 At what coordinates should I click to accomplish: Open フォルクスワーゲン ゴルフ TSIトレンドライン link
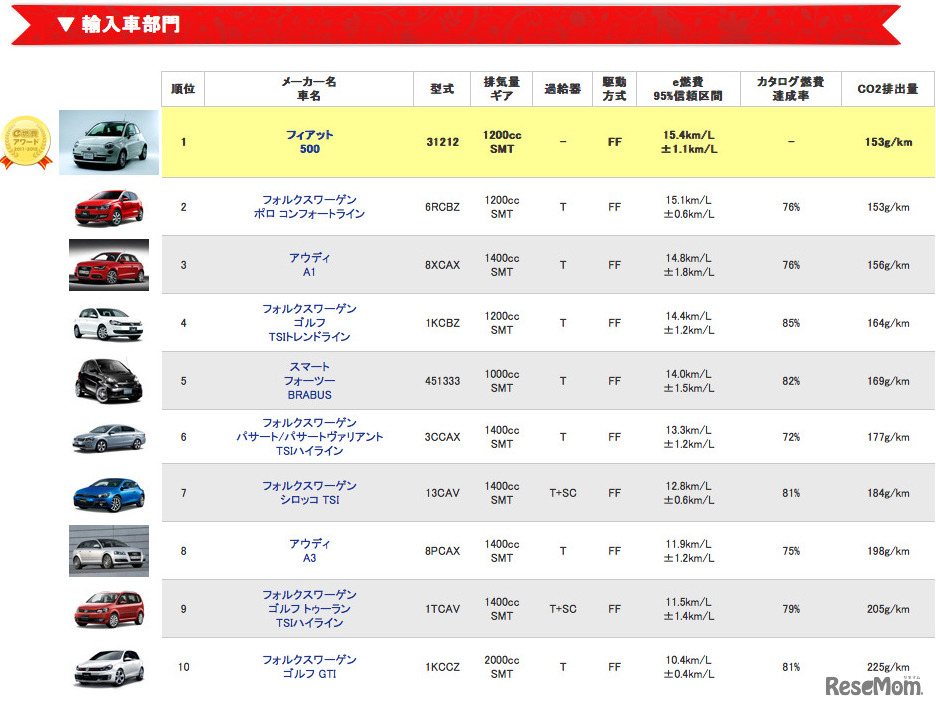coord(309,323)
